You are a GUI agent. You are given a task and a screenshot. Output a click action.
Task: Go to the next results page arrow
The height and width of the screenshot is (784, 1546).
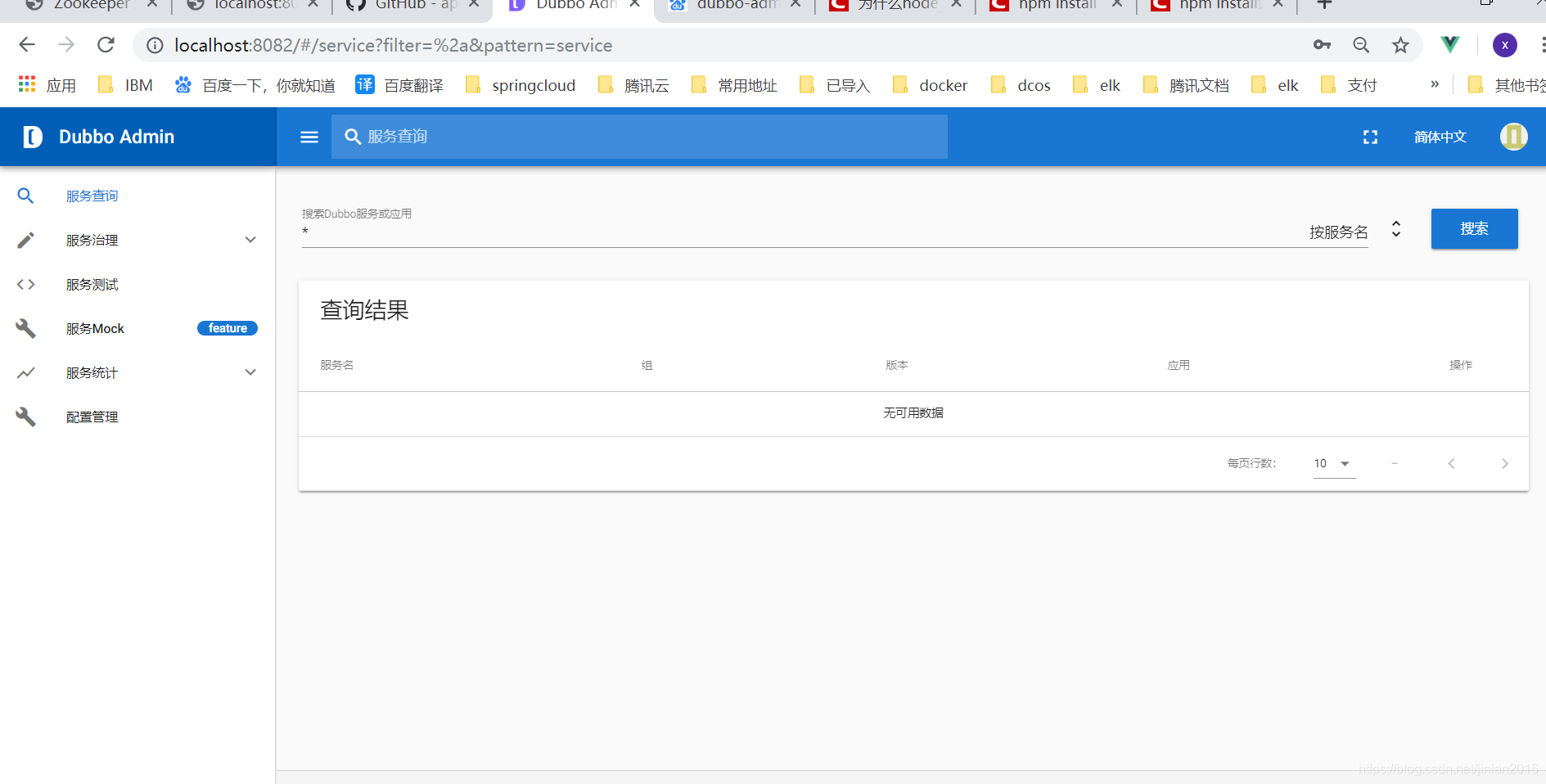click(1504, 463)
